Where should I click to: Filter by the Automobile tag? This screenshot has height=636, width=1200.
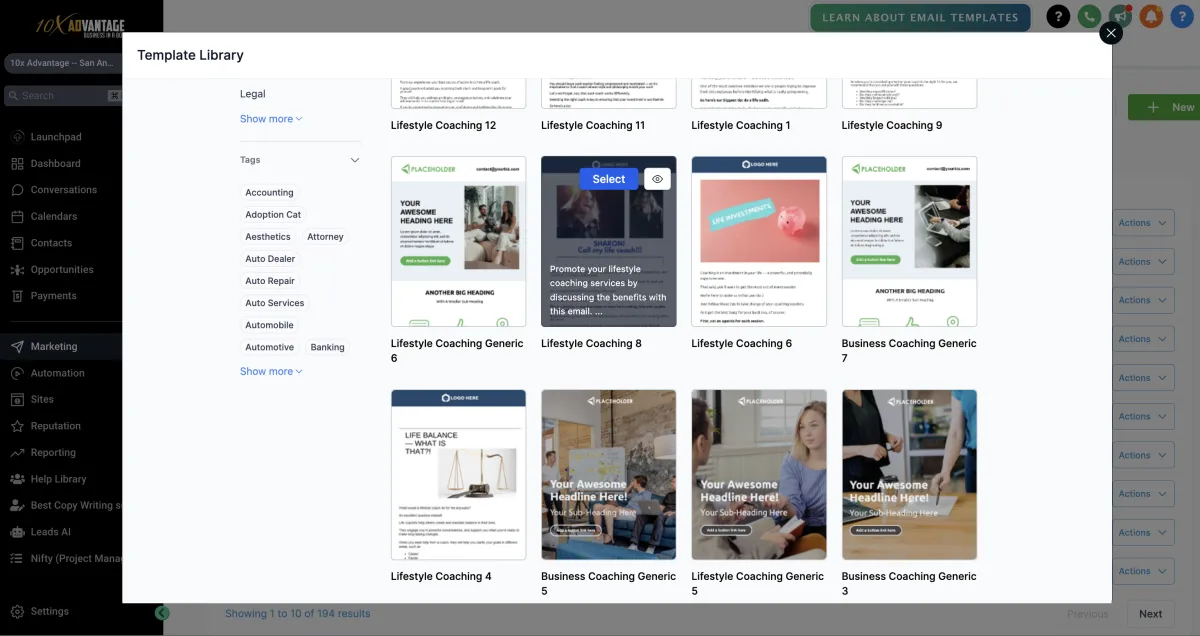270,325
